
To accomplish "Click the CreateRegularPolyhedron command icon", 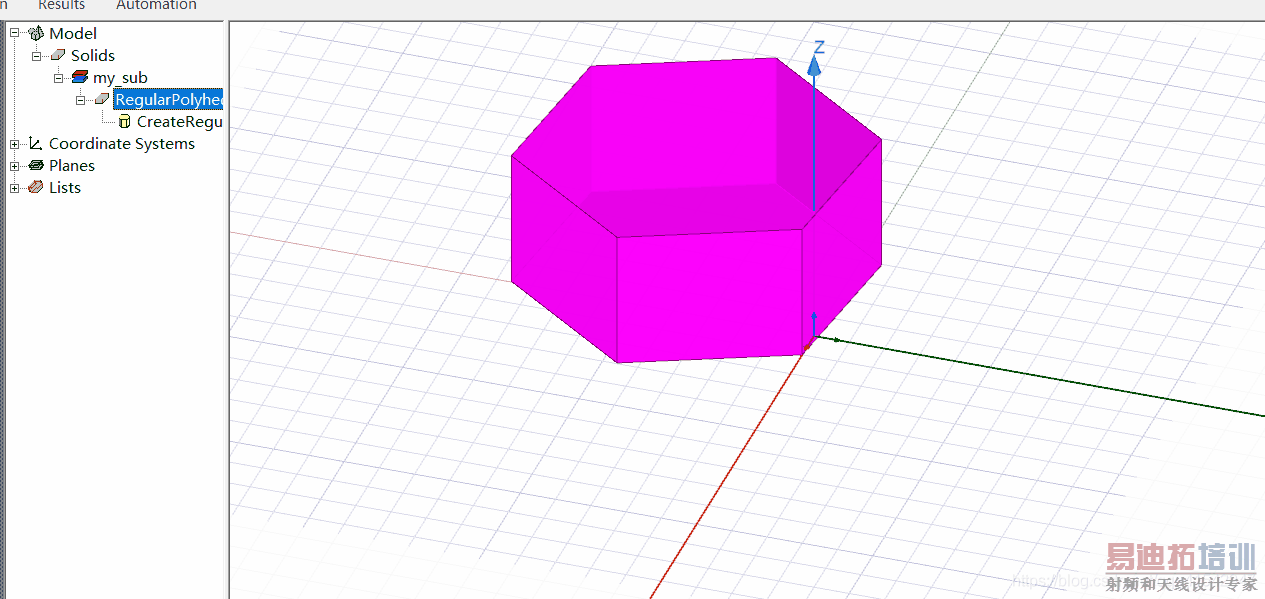I will pos(124,121).
